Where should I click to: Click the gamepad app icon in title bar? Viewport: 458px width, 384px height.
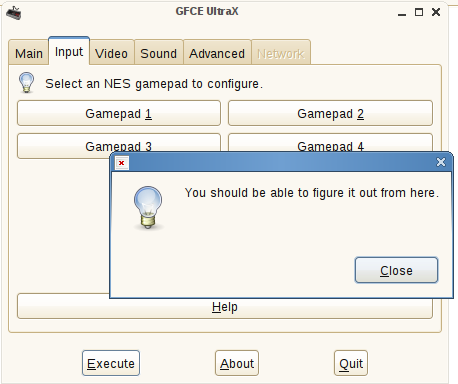(x=14, y=13)
